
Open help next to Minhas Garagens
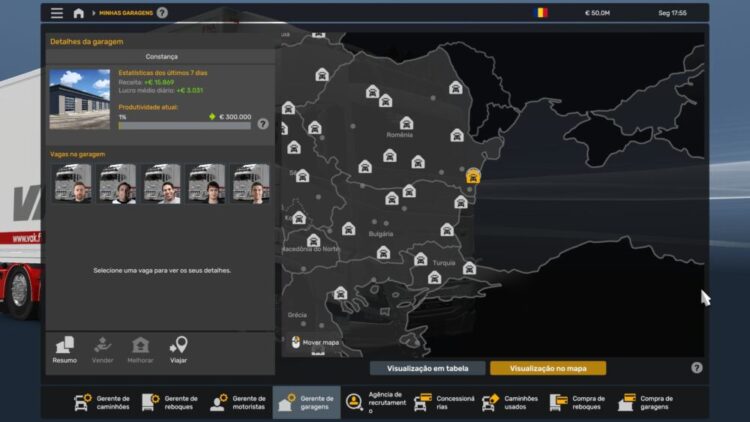tap(162, 13)
